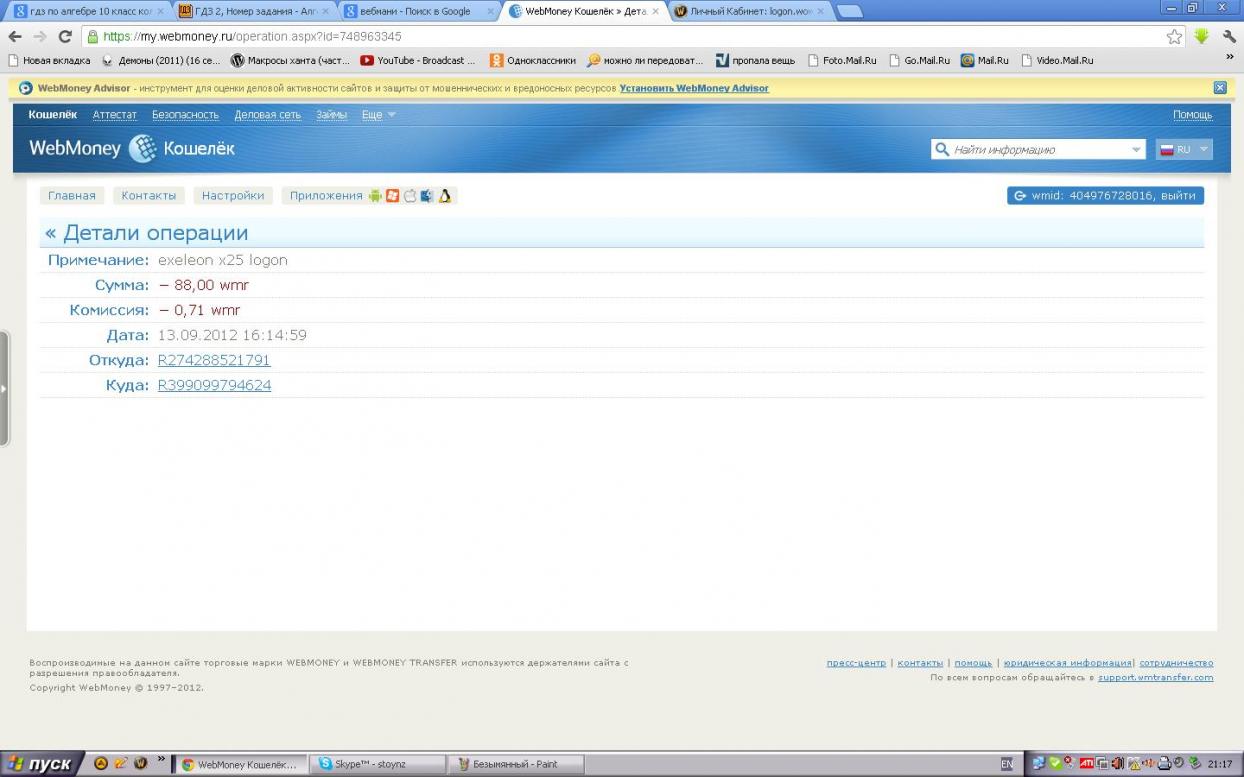Expand the Еще dropdown menu
This screenshot has height=777, width=1244.
click(378, 115)
